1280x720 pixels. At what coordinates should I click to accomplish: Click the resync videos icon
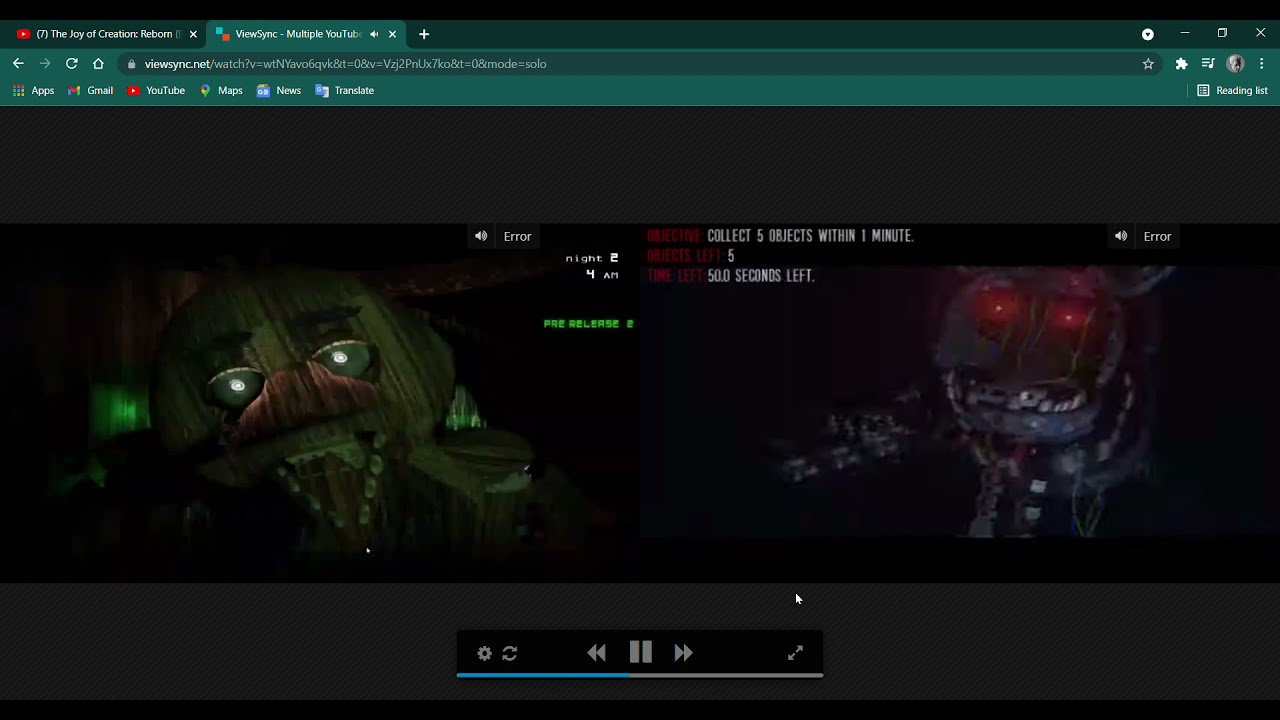coord(510,653)
